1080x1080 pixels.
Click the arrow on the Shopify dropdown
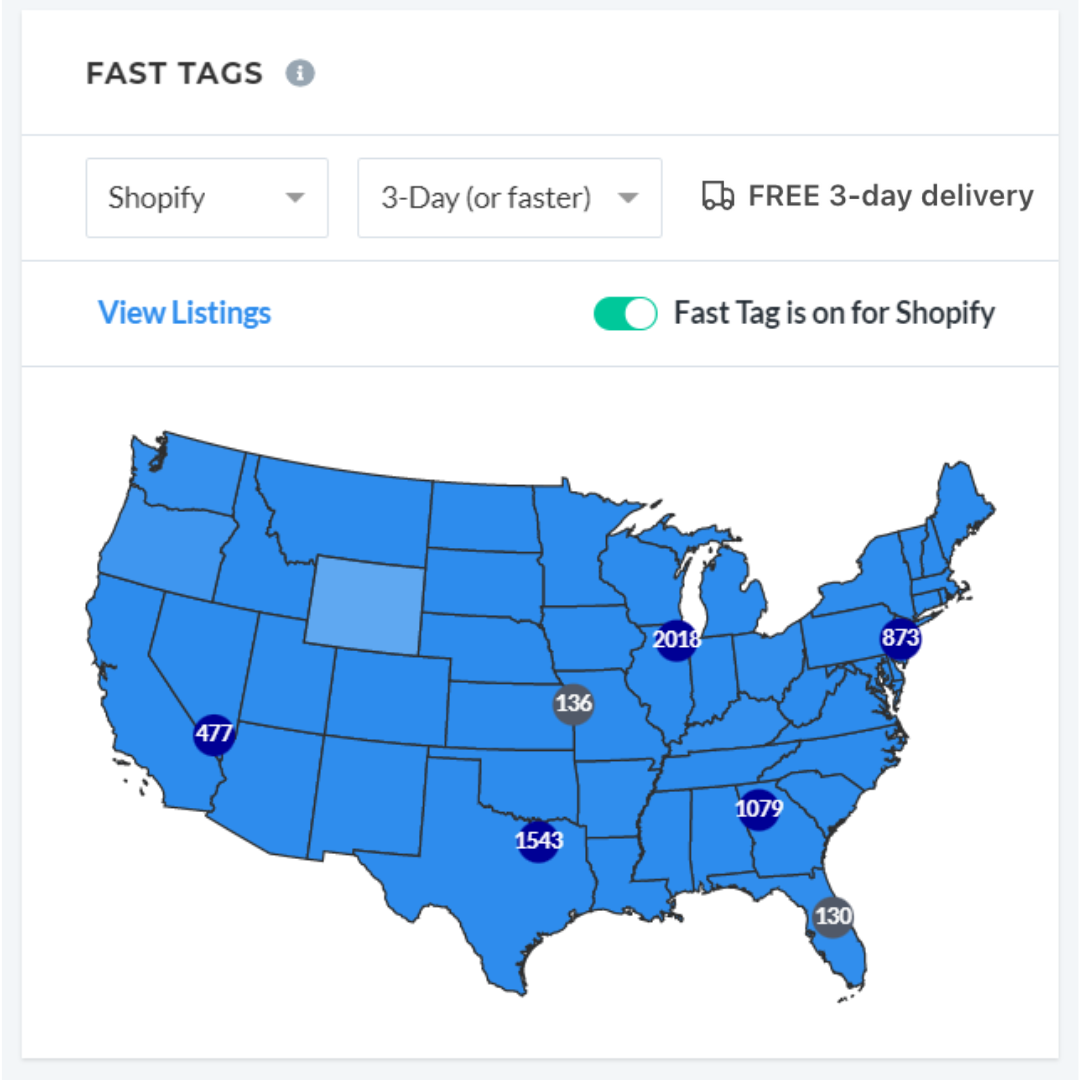(x=295, y=198)
